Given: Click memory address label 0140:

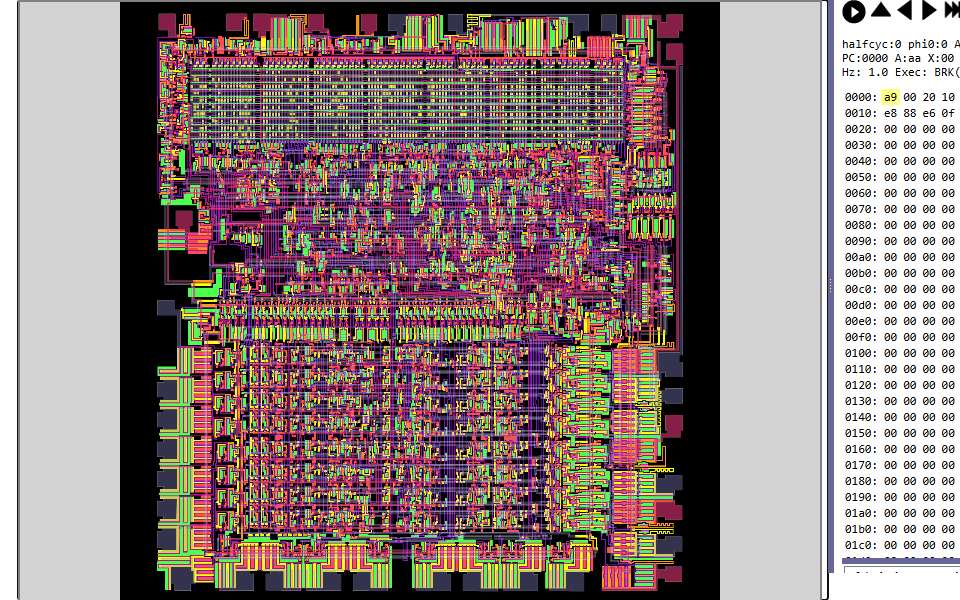Looking at the screenshot, I should pos(861,417).
